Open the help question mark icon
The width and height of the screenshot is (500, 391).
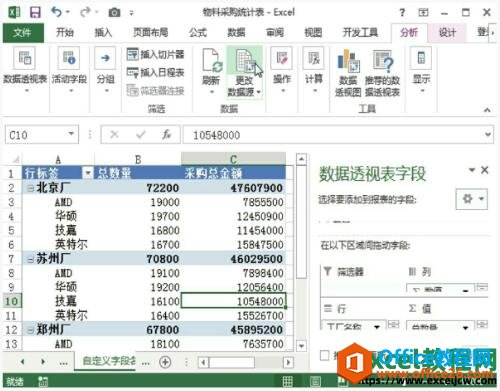coord(402,13)
